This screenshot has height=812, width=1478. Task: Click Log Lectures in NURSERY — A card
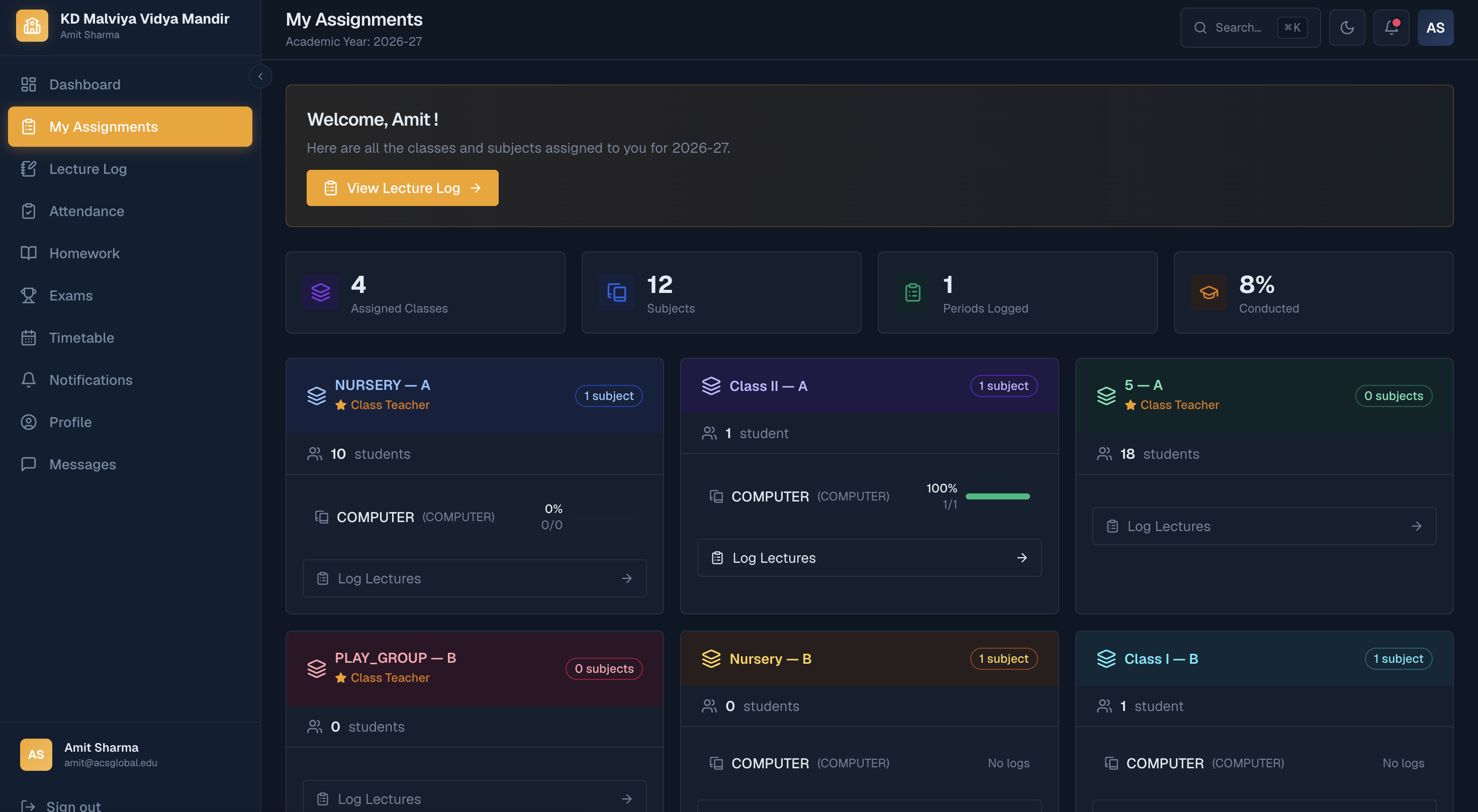click(x=475, y=579)
